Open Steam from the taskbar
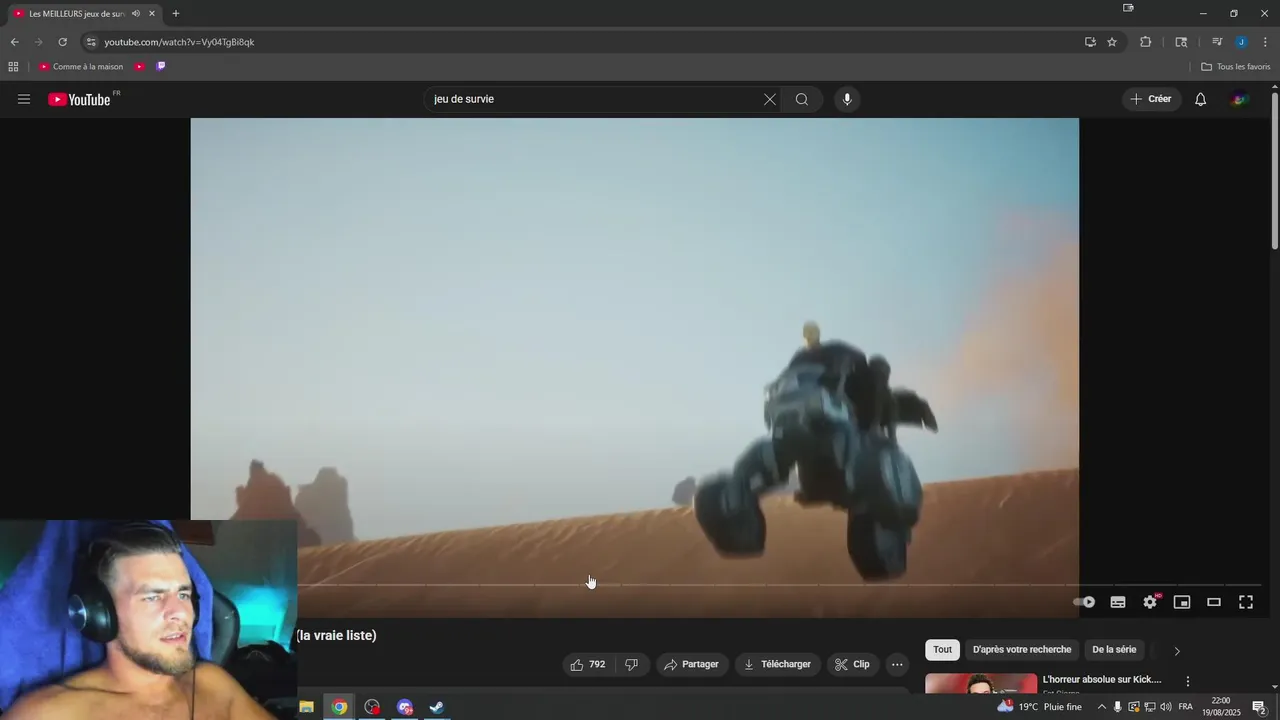Image resolution: width=1280 pixels, height=720 pixels. (437, 707)
